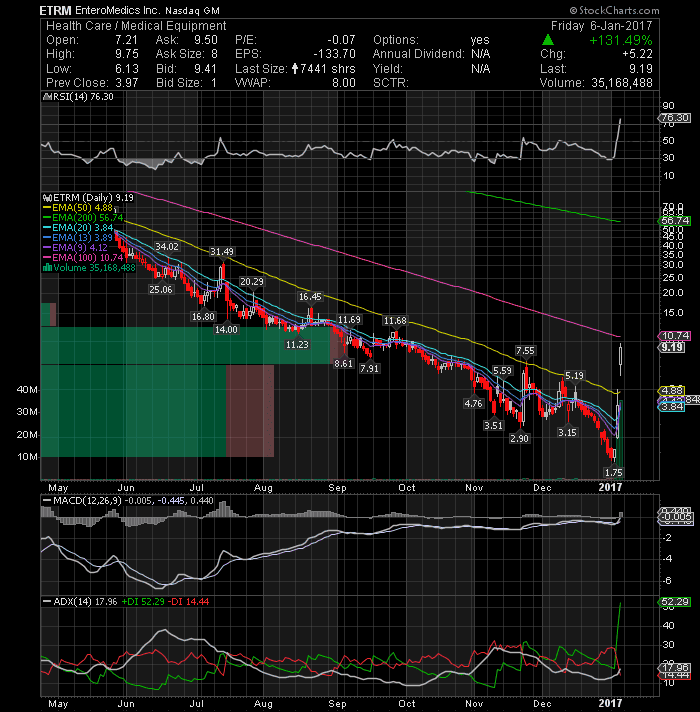700x712 pixels.
Task: Click the 56.74 EMA(200) axis tag
Action: click(675, 221)
